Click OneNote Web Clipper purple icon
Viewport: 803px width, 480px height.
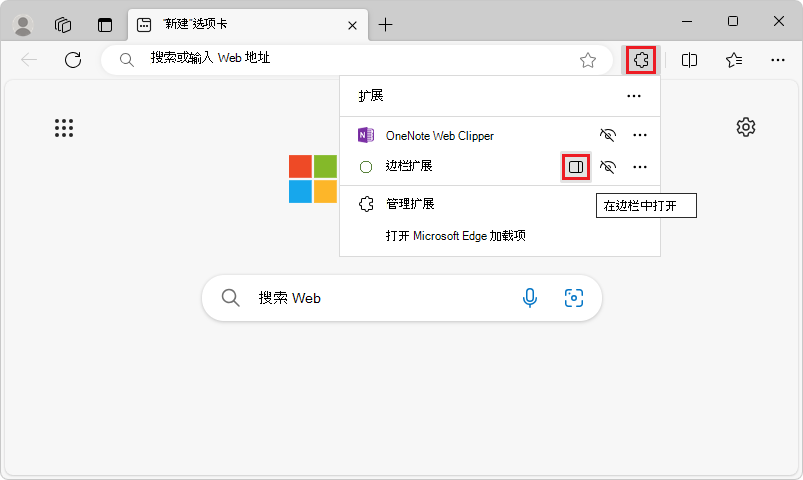[x=366, y=135]
